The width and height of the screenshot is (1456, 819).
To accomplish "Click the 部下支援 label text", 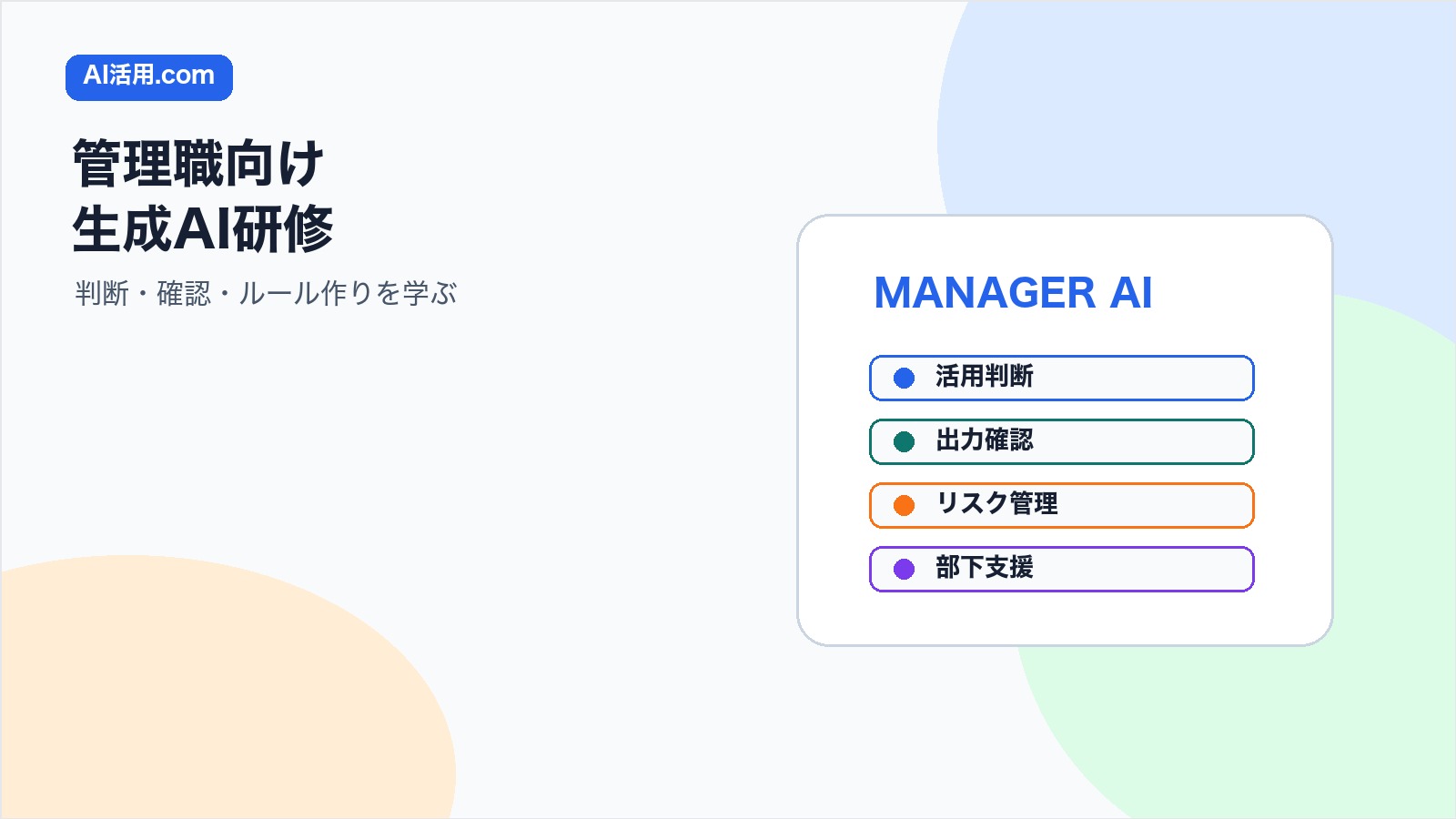I will (984, 568).
